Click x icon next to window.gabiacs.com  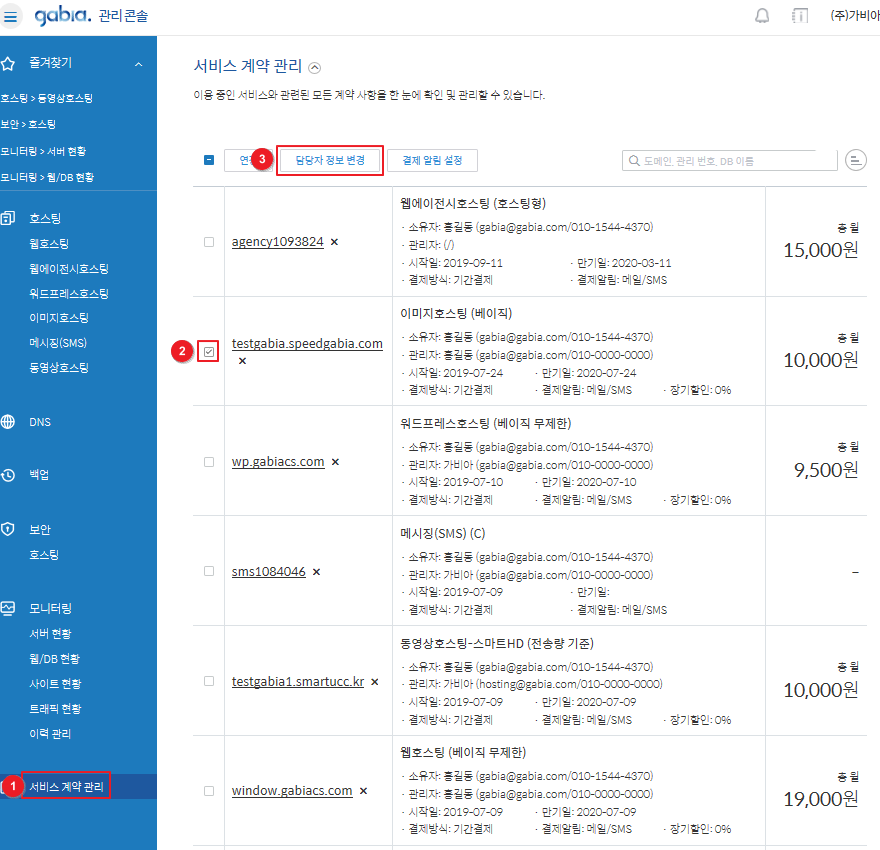click(363, 791)
